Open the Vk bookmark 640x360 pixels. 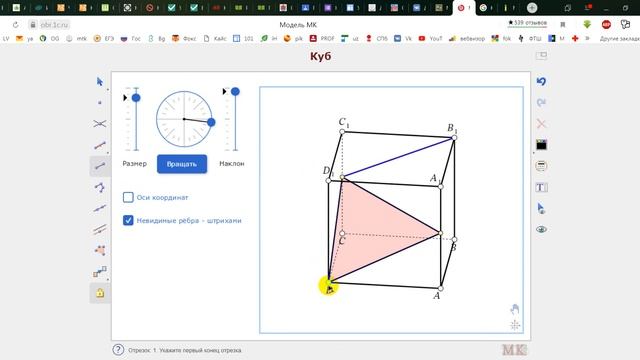click(403, 38)
